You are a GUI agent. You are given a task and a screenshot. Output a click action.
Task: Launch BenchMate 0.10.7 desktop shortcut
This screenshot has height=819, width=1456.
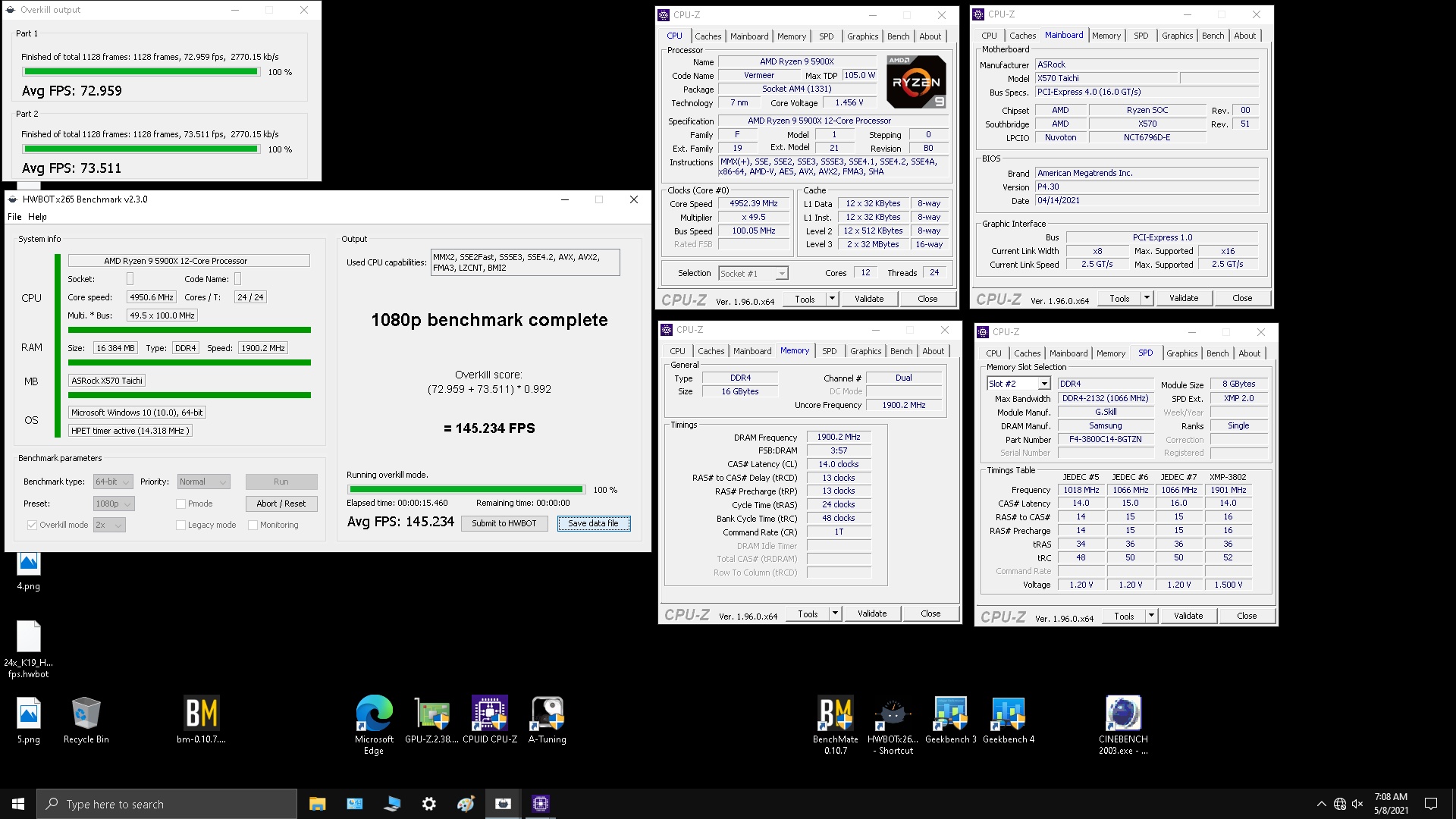point(836,725)
